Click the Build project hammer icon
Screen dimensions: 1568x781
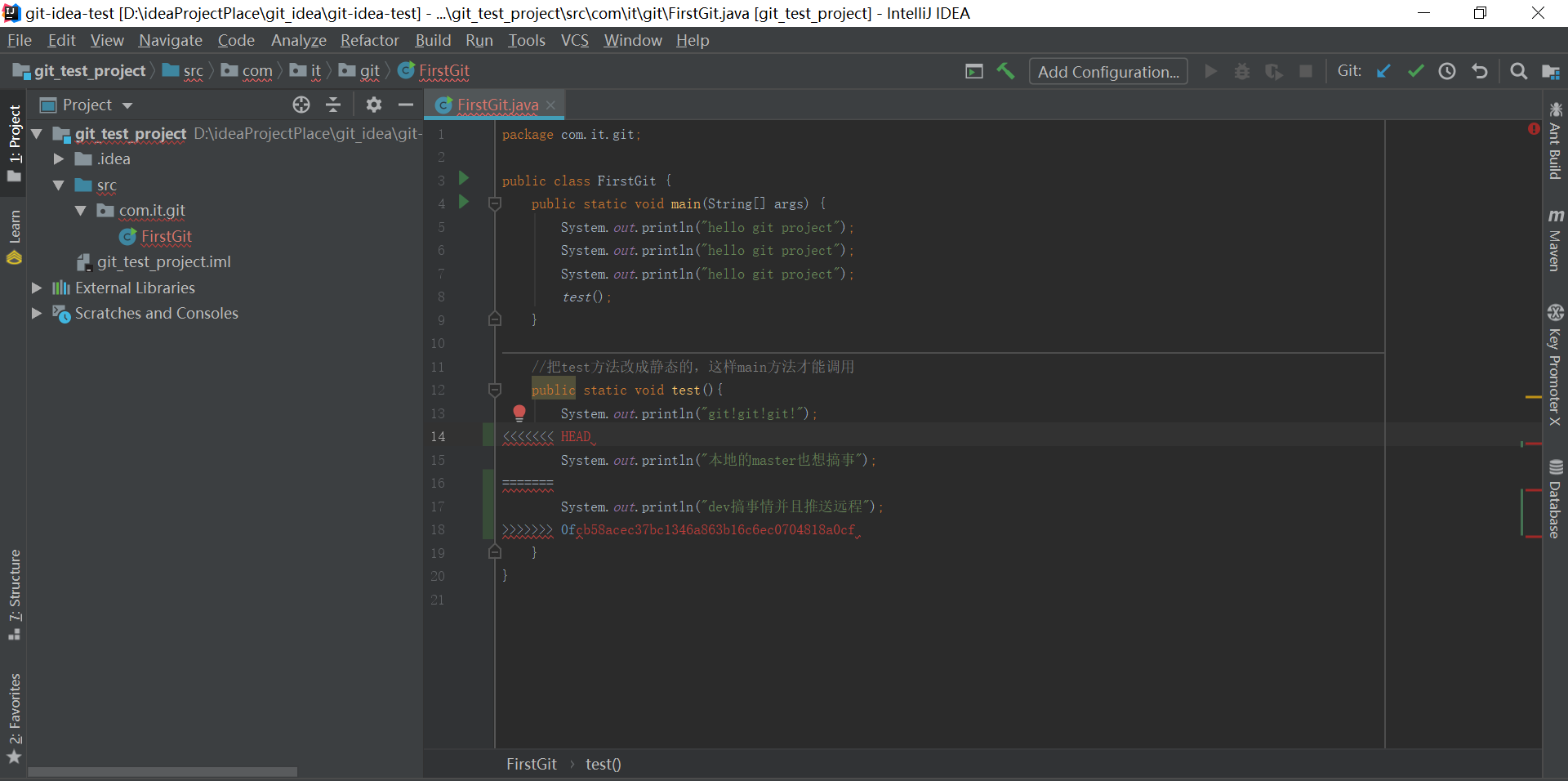click(x=1005, y=72)
